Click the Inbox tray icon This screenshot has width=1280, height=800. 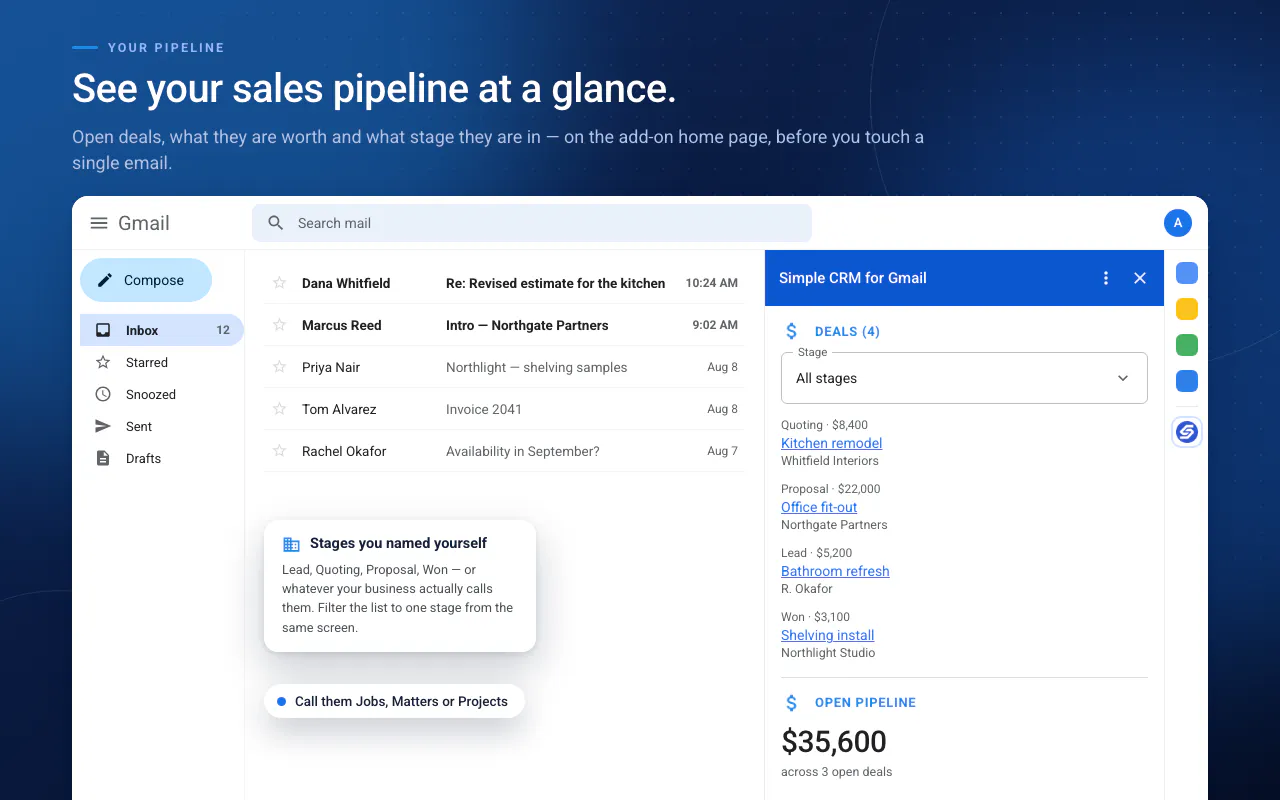pos(103,330)
